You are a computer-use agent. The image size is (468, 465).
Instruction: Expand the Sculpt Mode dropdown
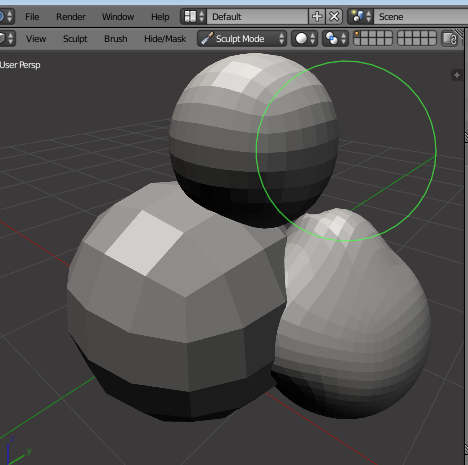[x=242, y=39]
